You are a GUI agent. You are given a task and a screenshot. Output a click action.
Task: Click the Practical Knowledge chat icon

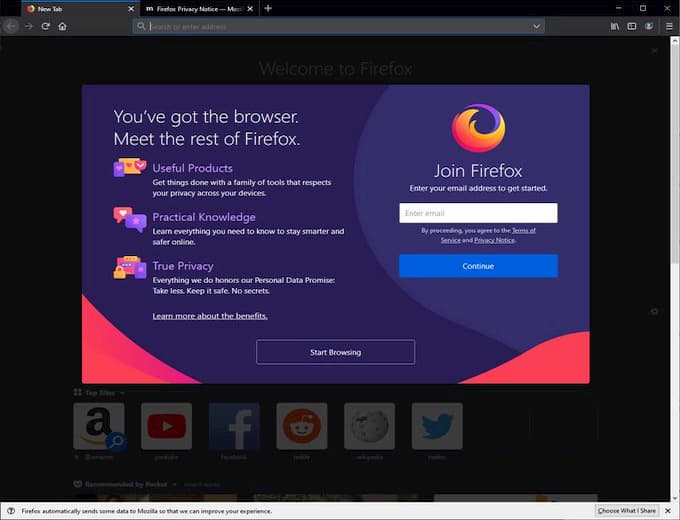click(130, 219)
